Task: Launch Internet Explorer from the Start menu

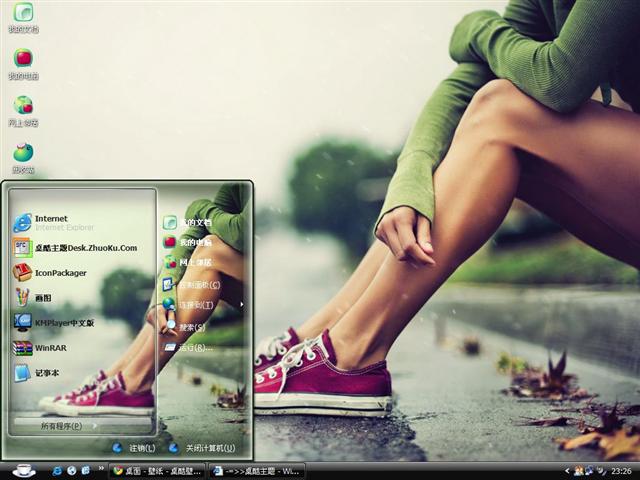Action: click(53, 223)
